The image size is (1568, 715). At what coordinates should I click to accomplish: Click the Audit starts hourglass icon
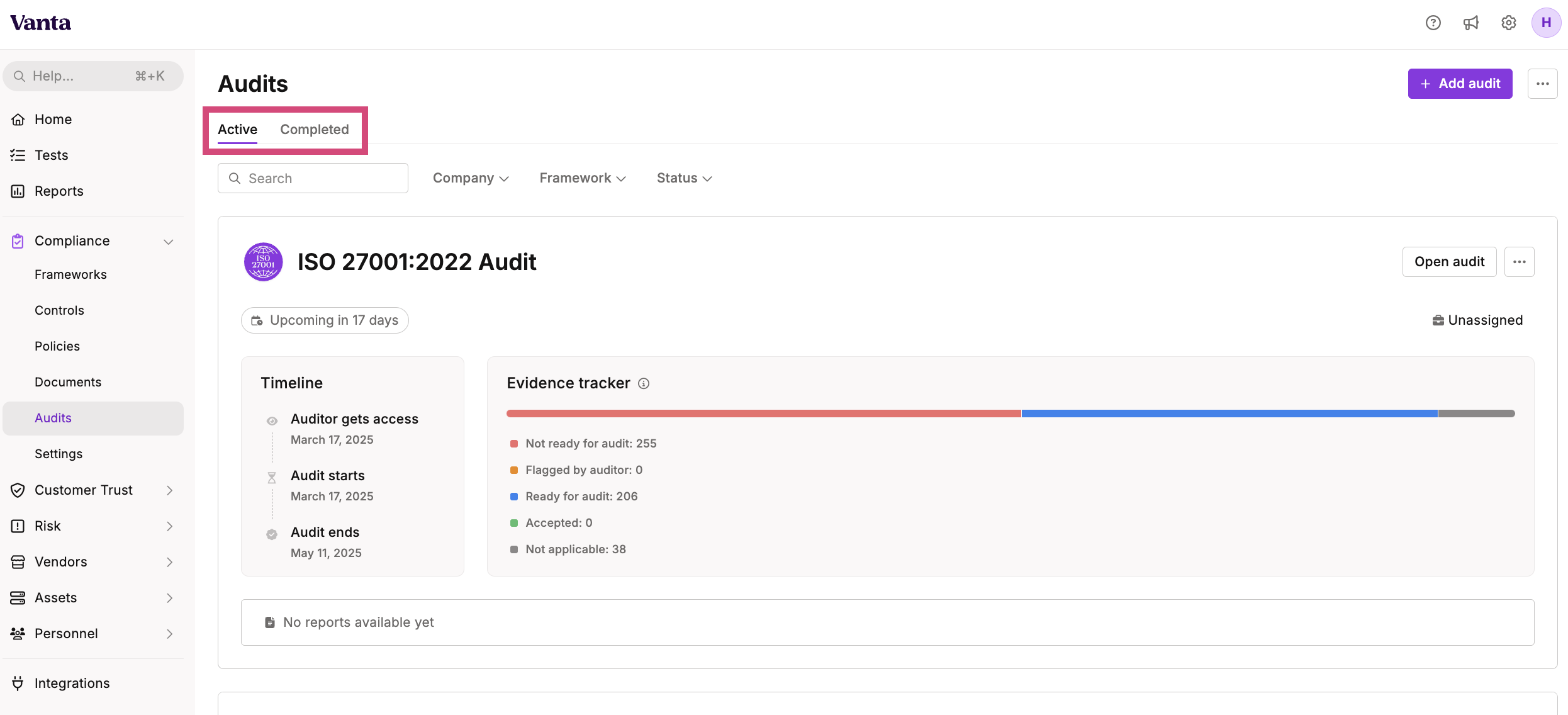(x=272, y=478)
